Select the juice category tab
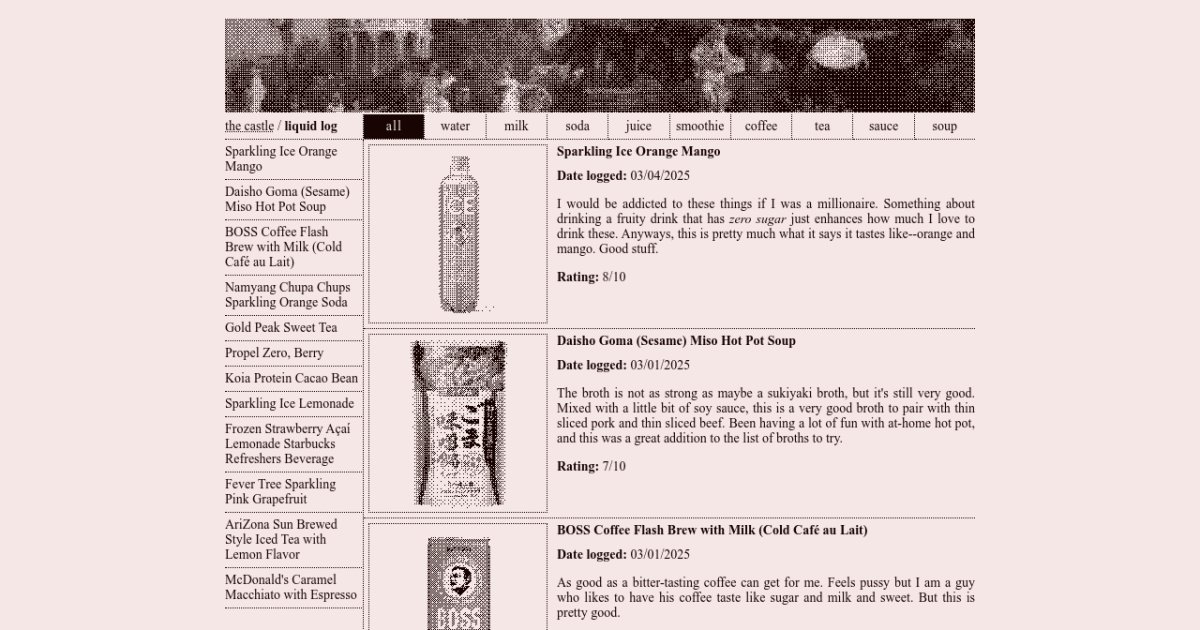Image resolution: width=1200 pixels, height=630 pixels. coord(638,126)
